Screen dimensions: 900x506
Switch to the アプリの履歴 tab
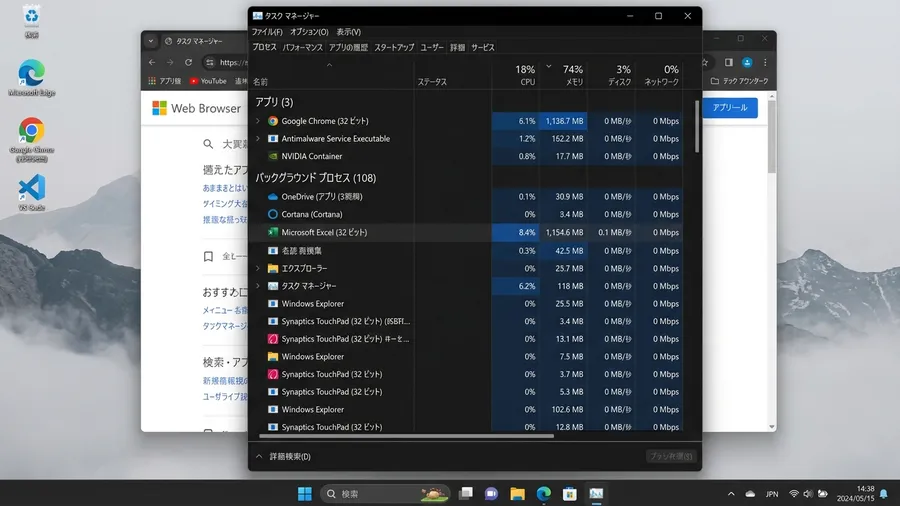coord(348,48)
